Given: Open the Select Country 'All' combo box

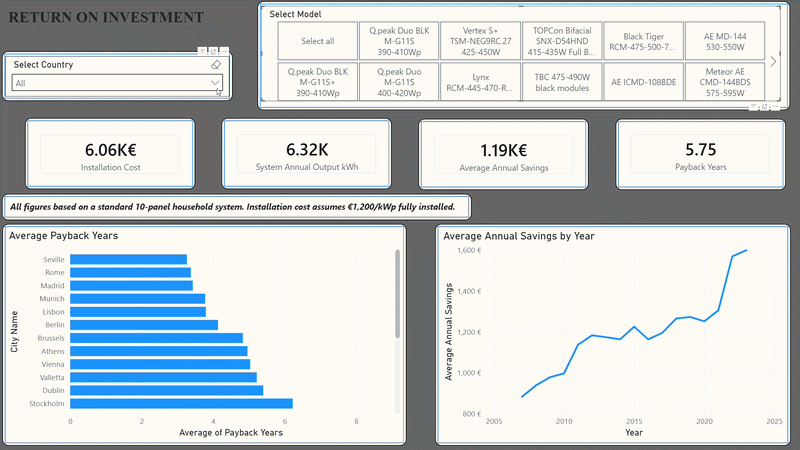Looking at the screenshot, I should pos(117,83).
